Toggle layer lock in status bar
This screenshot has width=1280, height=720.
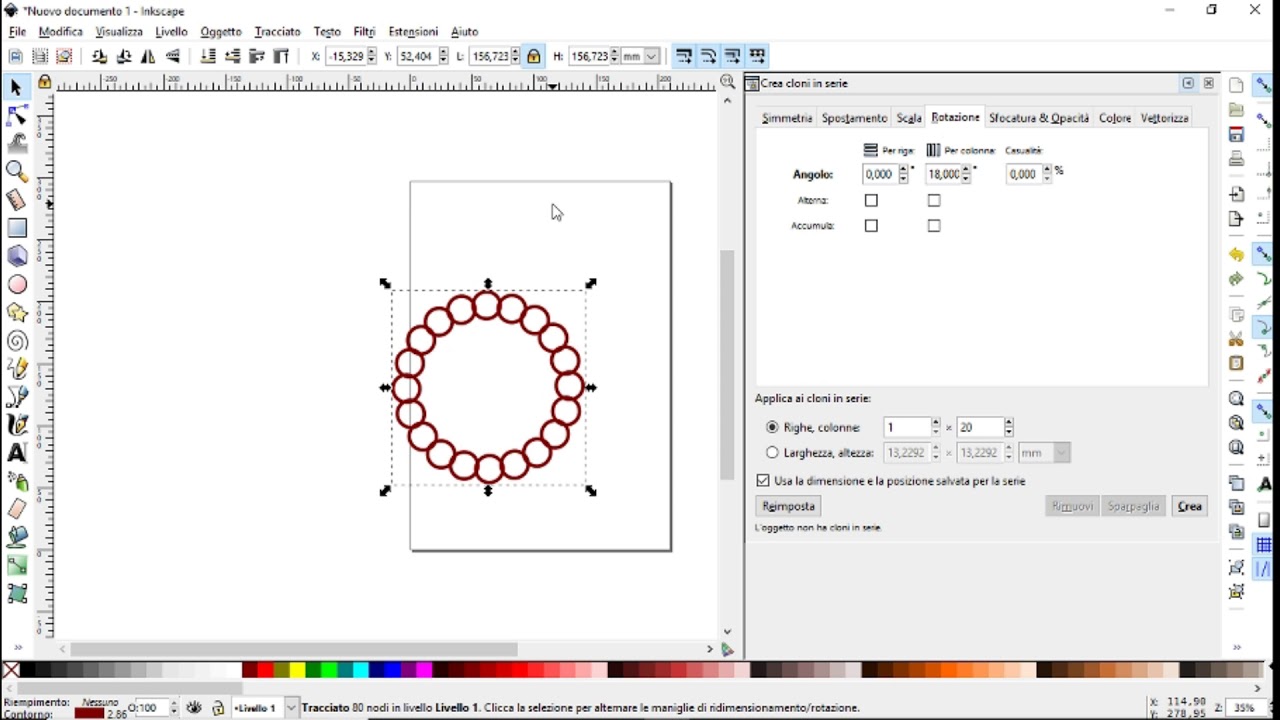[x=218, y=708]
